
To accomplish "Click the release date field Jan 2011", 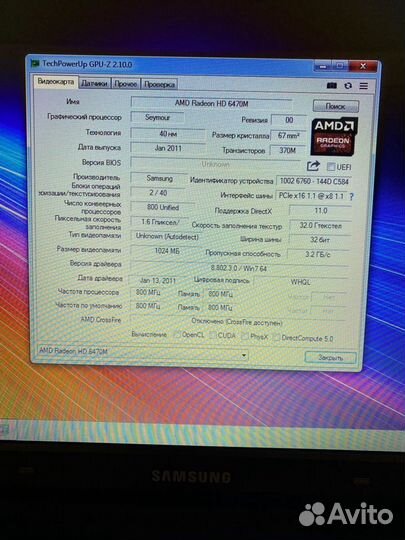I will point(168,148).
